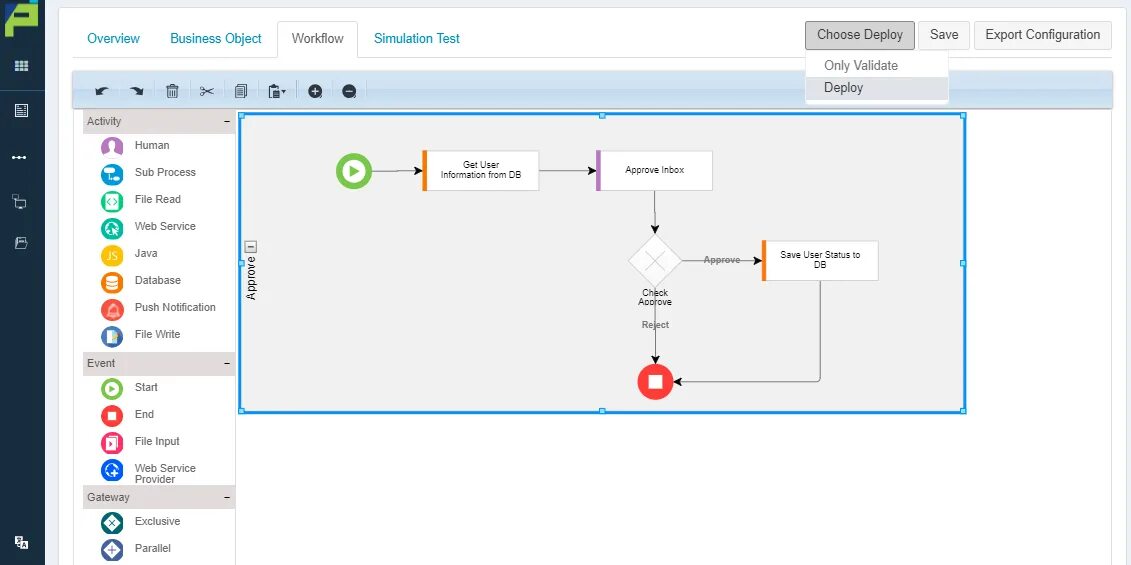Click the Approve flow label
Image resolution: width=1131 pixels, height=565 pixels.
click(721, 260)
